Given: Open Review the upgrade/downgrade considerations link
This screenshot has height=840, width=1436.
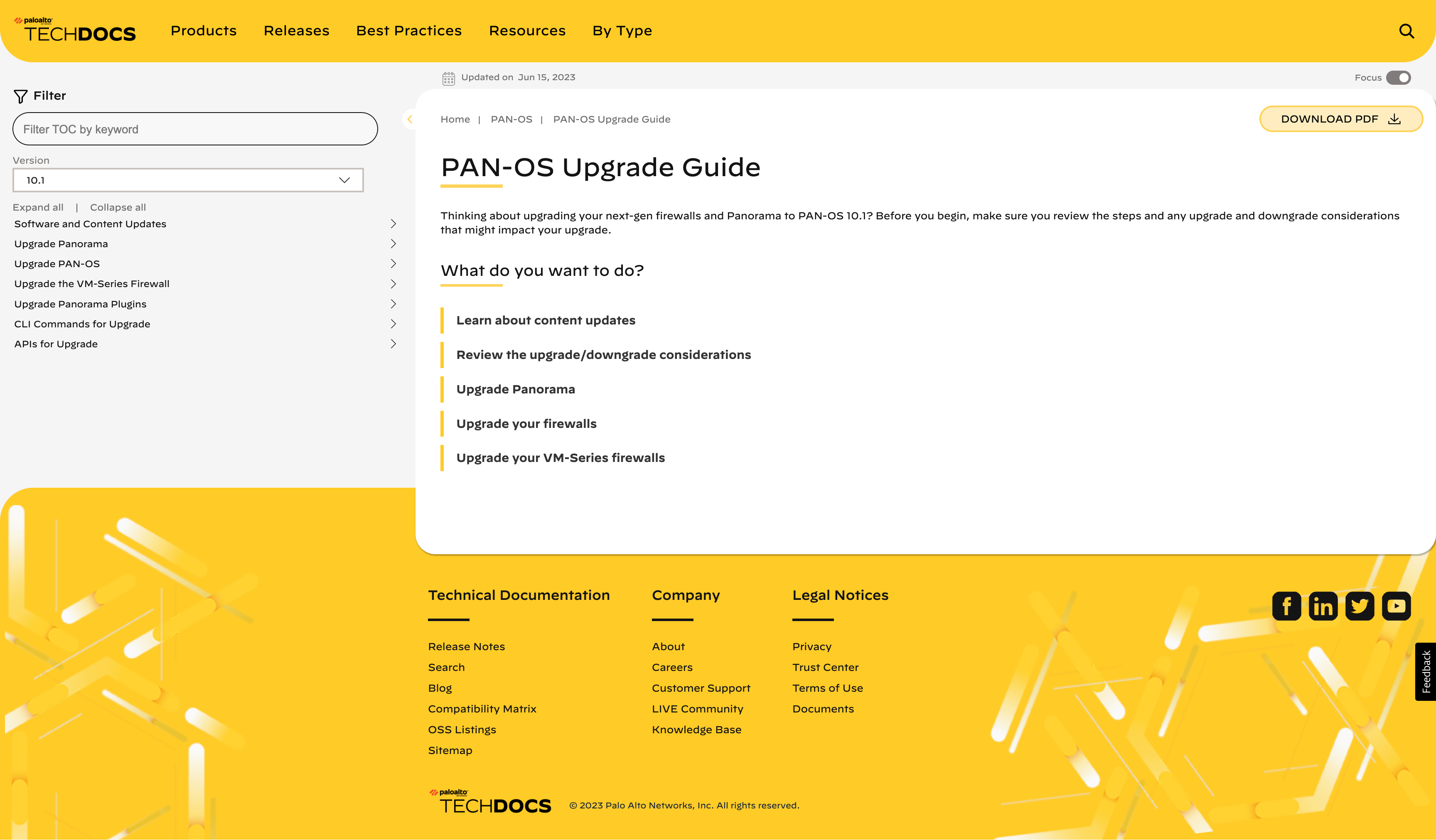Looking at the screenshot, I should point(603,354).
